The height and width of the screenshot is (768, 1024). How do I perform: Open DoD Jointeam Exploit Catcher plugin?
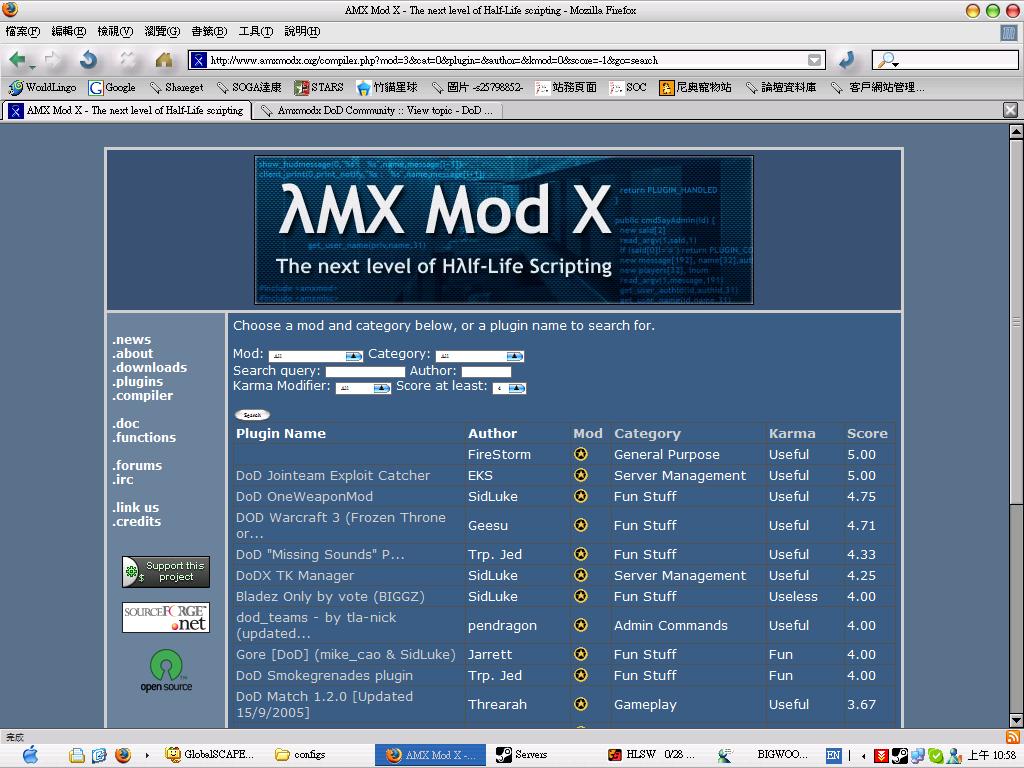click(333, 475)
